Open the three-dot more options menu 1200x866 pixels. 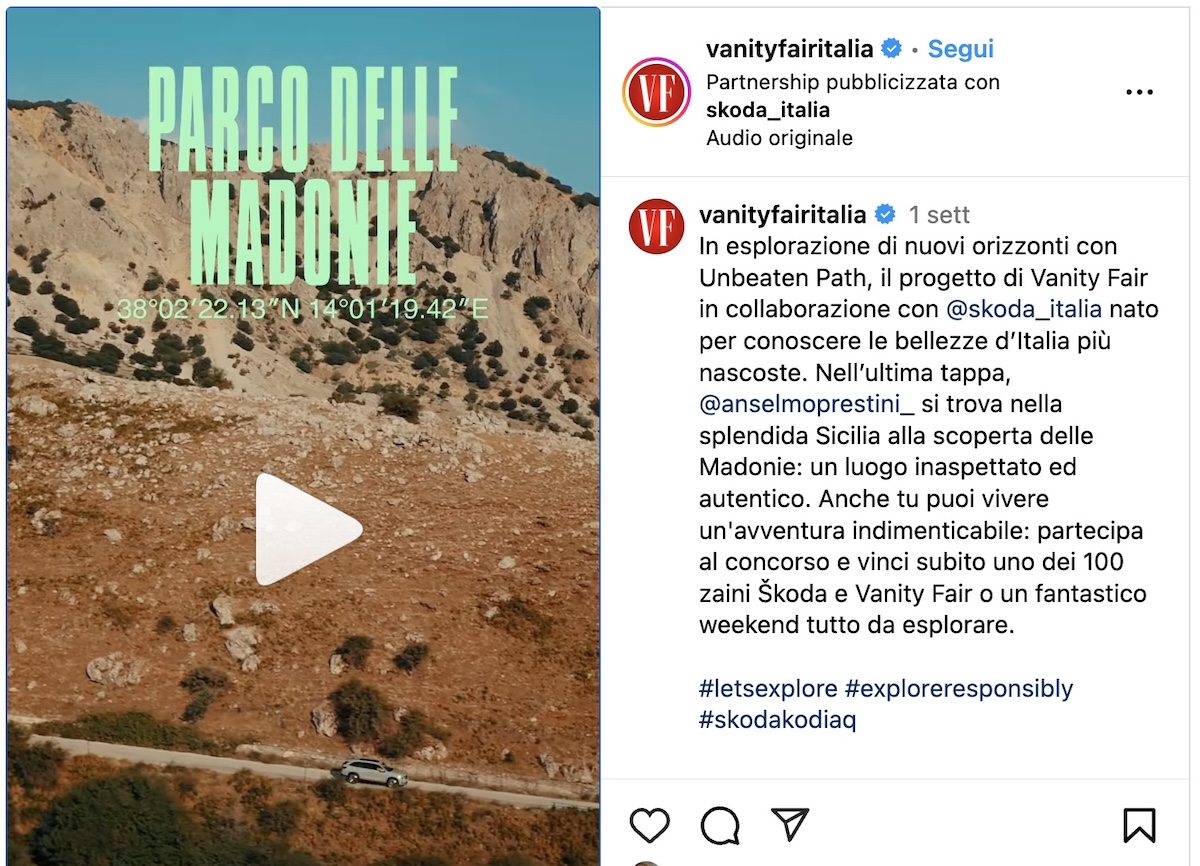point(1139,92)
